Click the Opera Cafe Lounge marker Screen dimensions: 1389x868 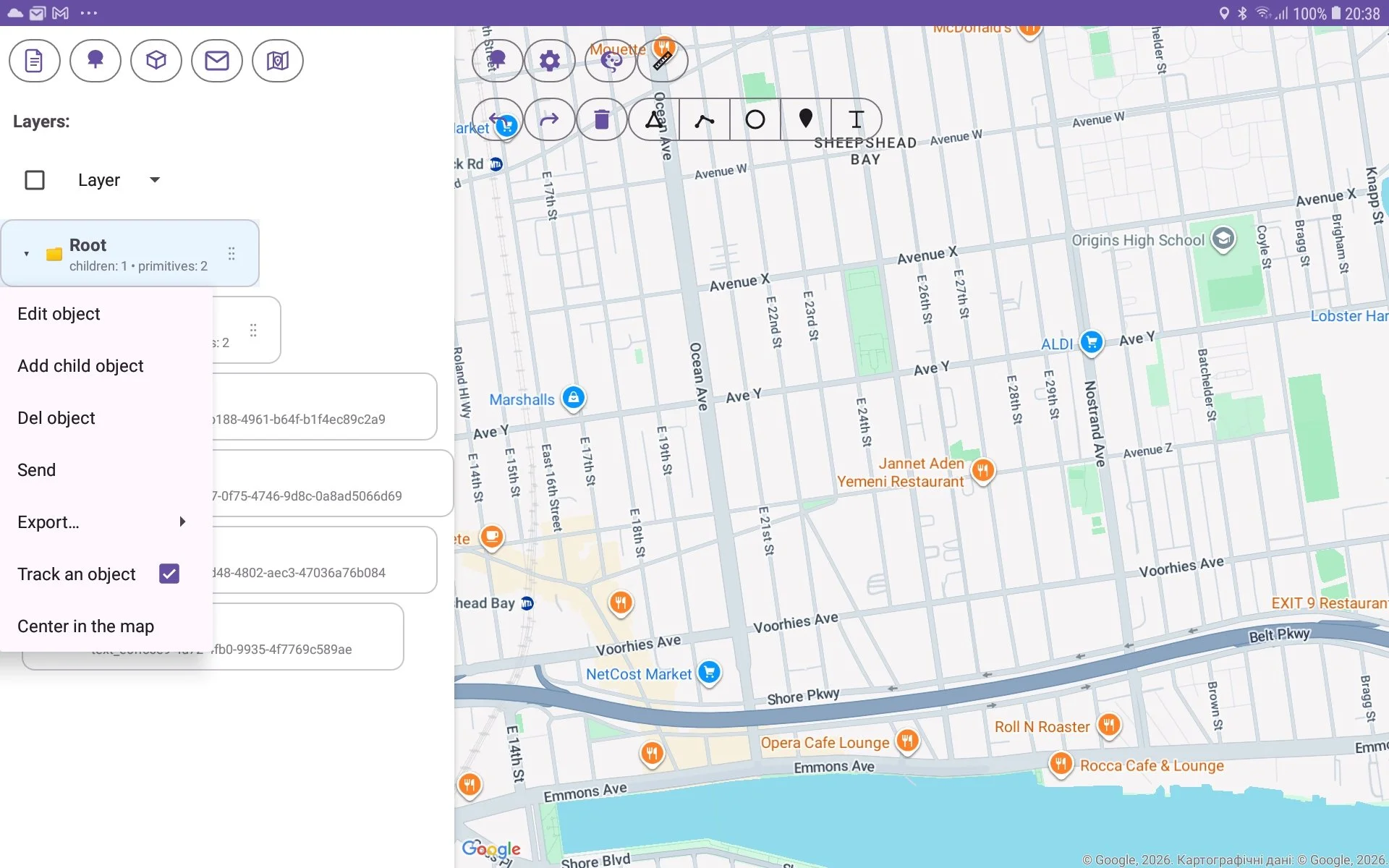coord(907,741)
